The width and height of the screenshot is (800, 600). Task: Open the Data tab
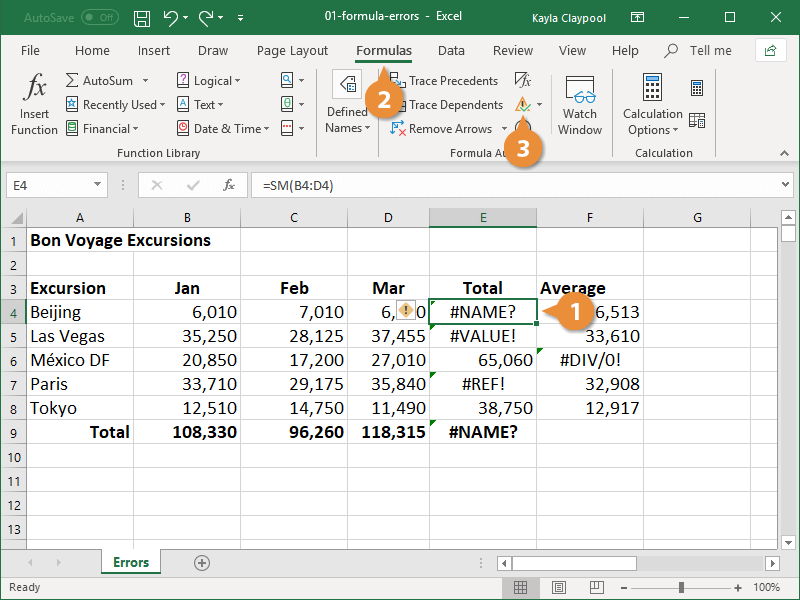tap(452, 51)
